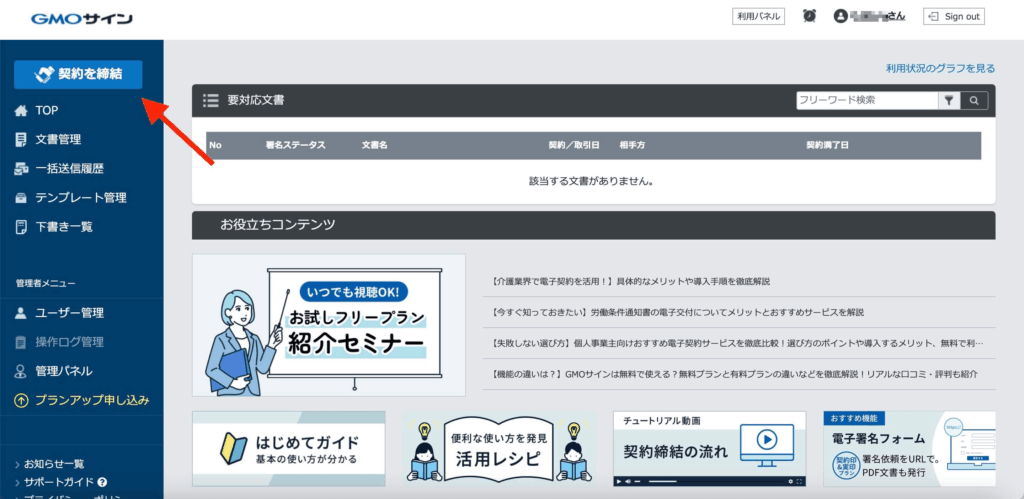Open 操作ログ管理 in the sidebar
Screen dimensions: 1024x499
(69, 342)
